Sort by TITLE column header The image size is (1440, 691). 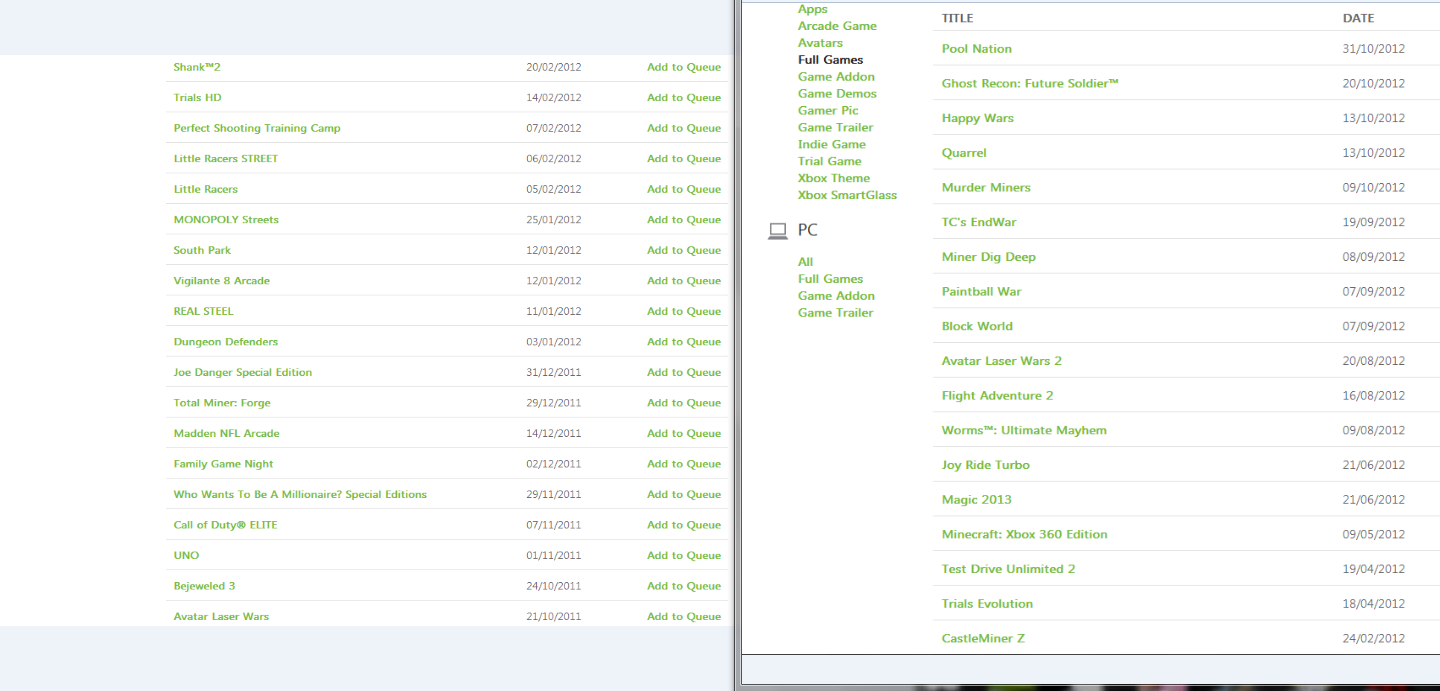pos(957,18)
